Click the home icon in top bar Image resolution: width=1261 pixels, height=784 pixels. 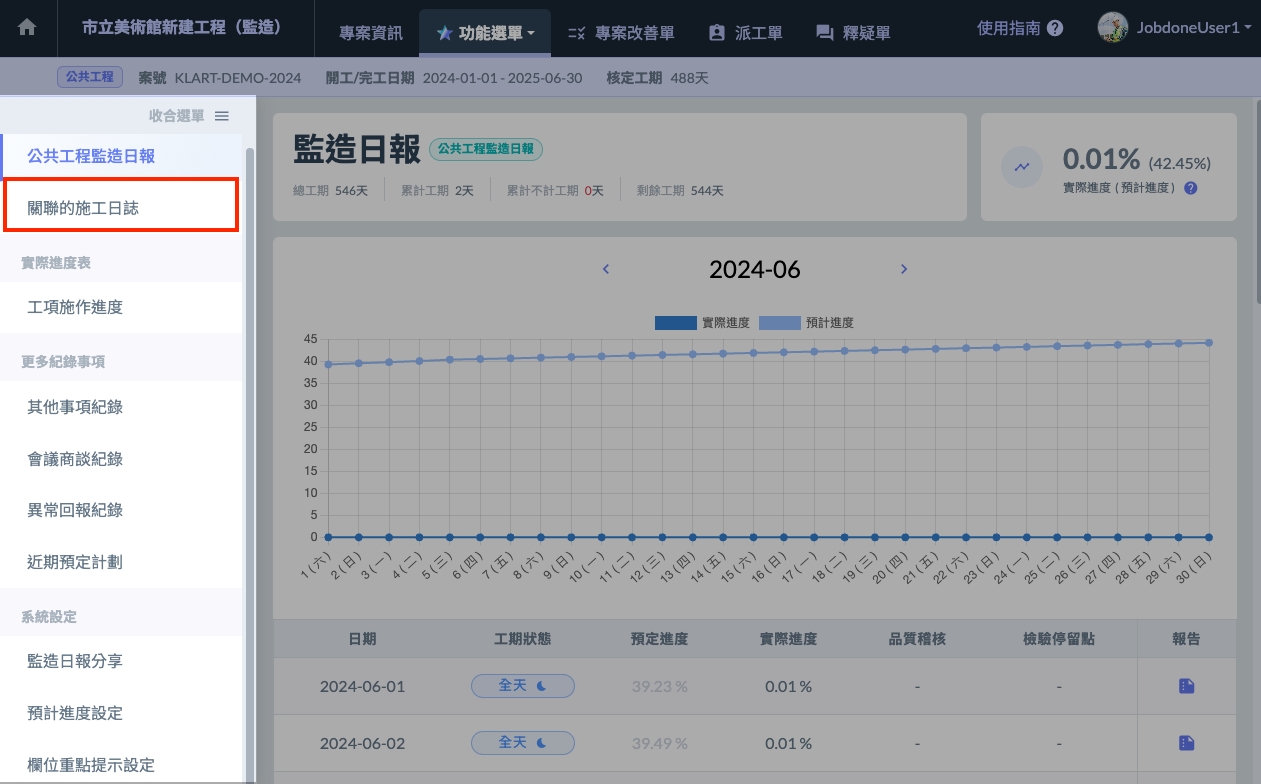coord(27,28)
